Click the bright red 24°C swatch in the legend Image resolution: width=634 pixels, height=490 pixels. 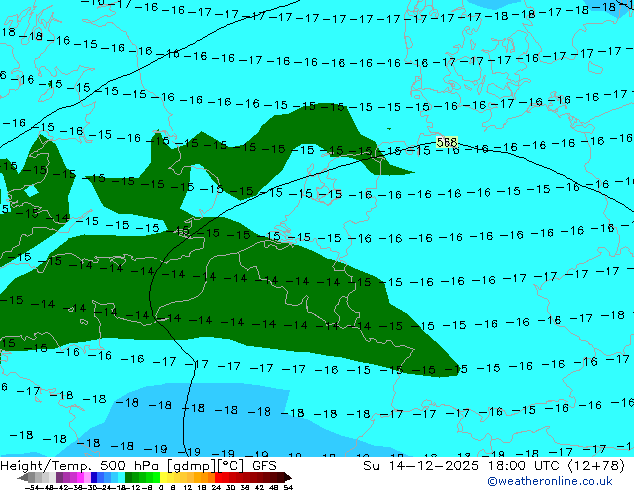tap(218, 477)
